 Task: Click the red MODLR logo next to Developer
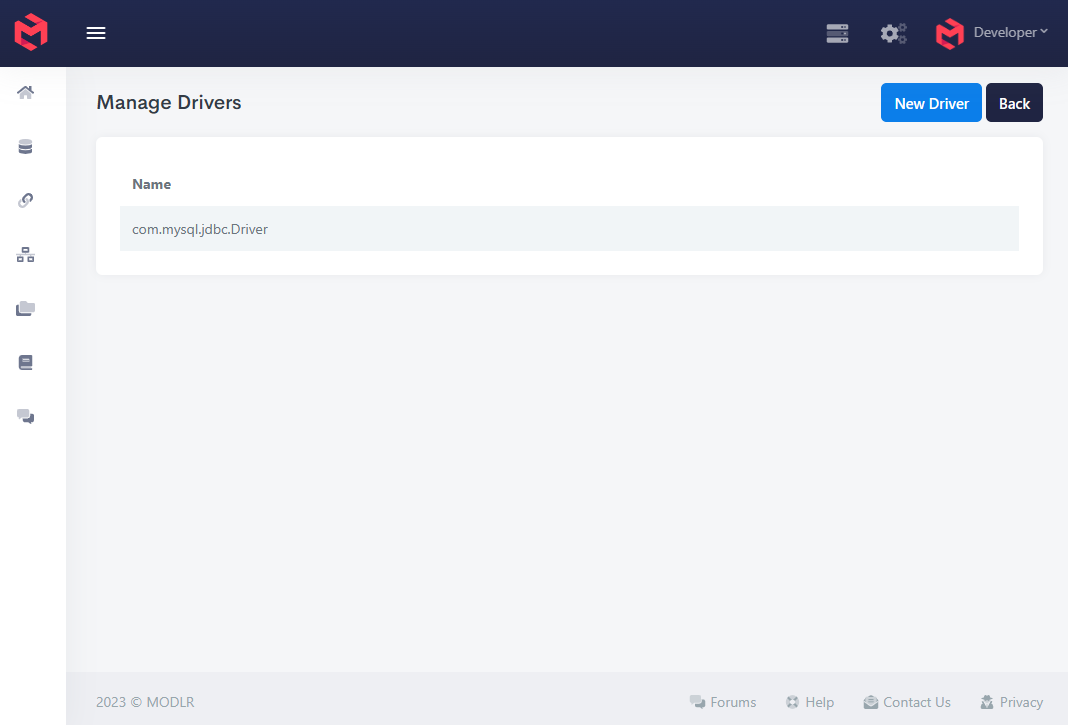tap(948, 33)
